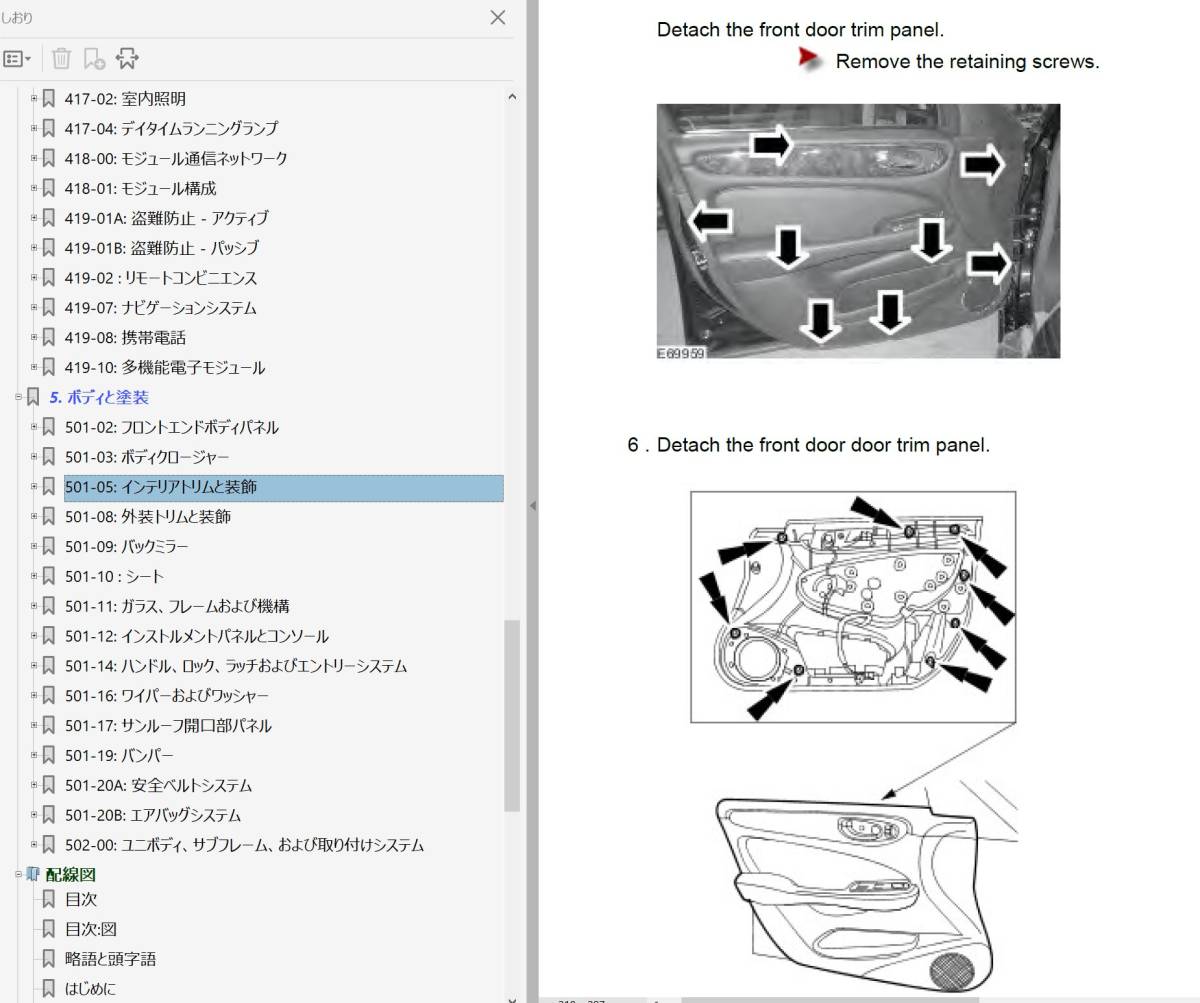1200x1003 pixels.
Task: Click bookmark icon beside 418-00: モジュール通信ネットワーク
Action: [48, 158]
